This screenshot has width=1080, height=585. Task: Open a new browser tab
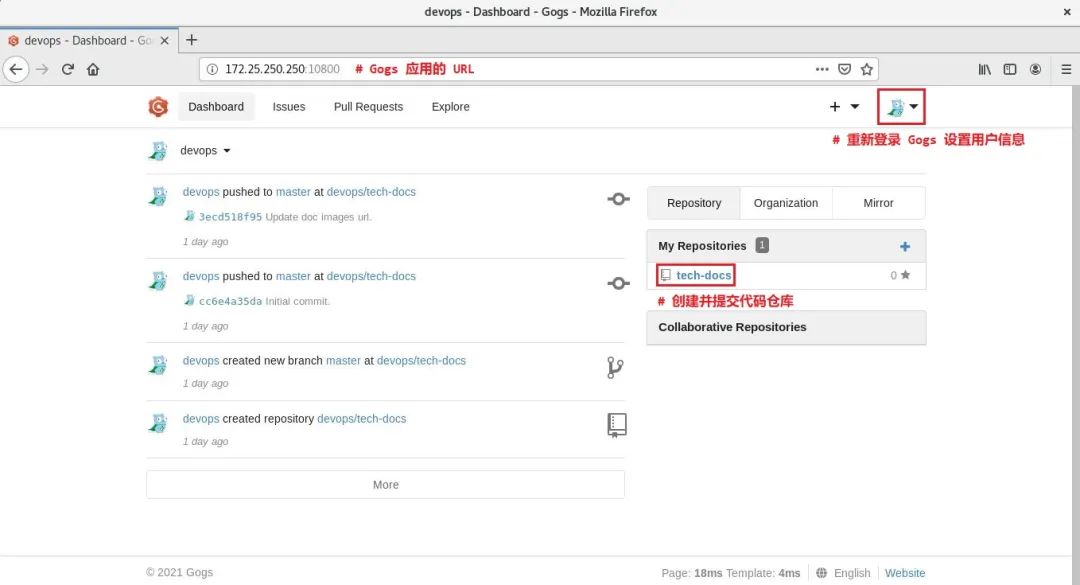tap(191, 40)
